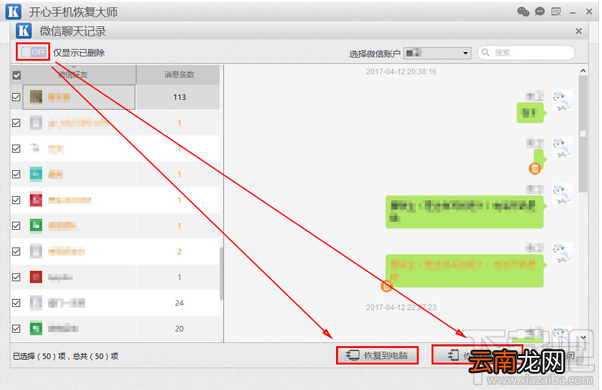Viewport: 602px width, 390px height.
Task: Click the sender avatar beside the topmost message
Action: 562,101
